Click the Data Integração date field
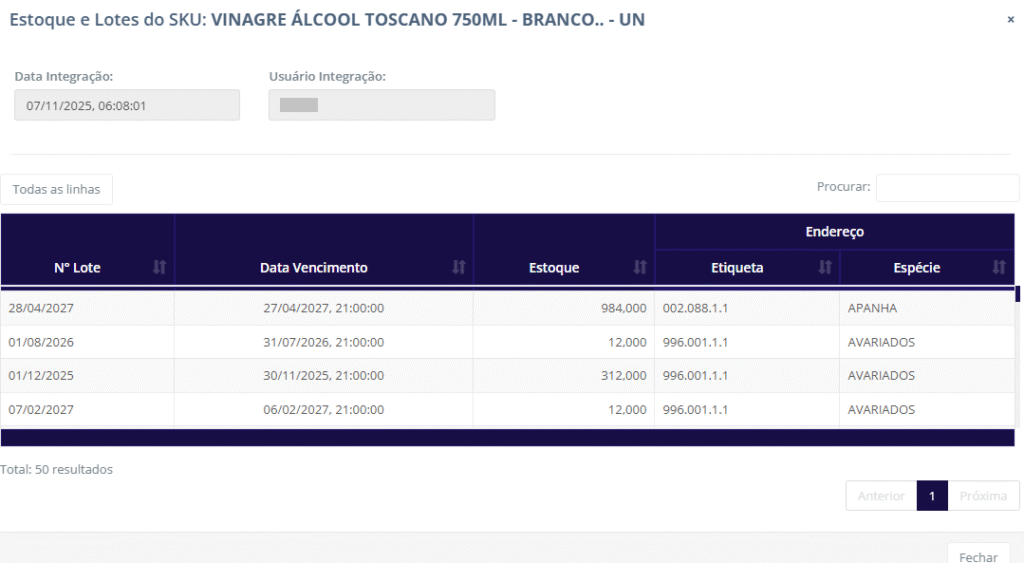 (x=127, y=105)
